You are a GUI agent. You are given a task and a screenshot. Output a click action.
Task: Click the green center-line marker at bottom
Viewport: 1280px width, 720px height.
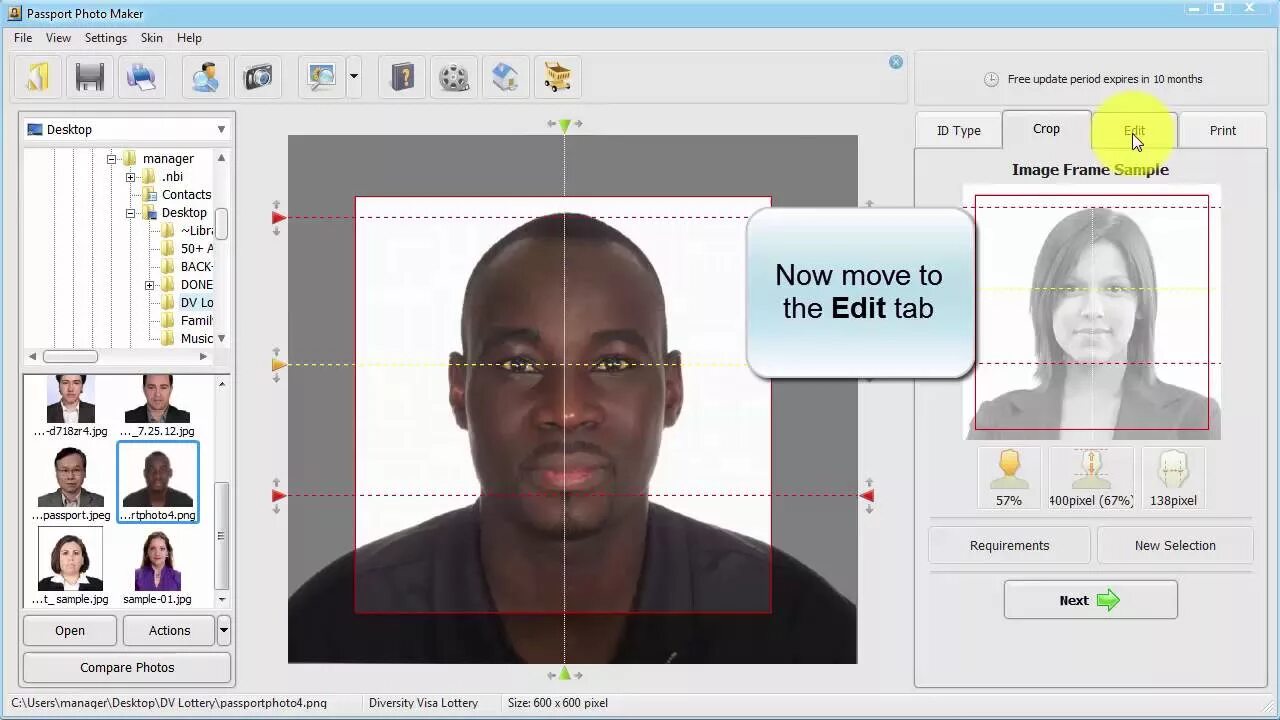click(x=565, y=674)
